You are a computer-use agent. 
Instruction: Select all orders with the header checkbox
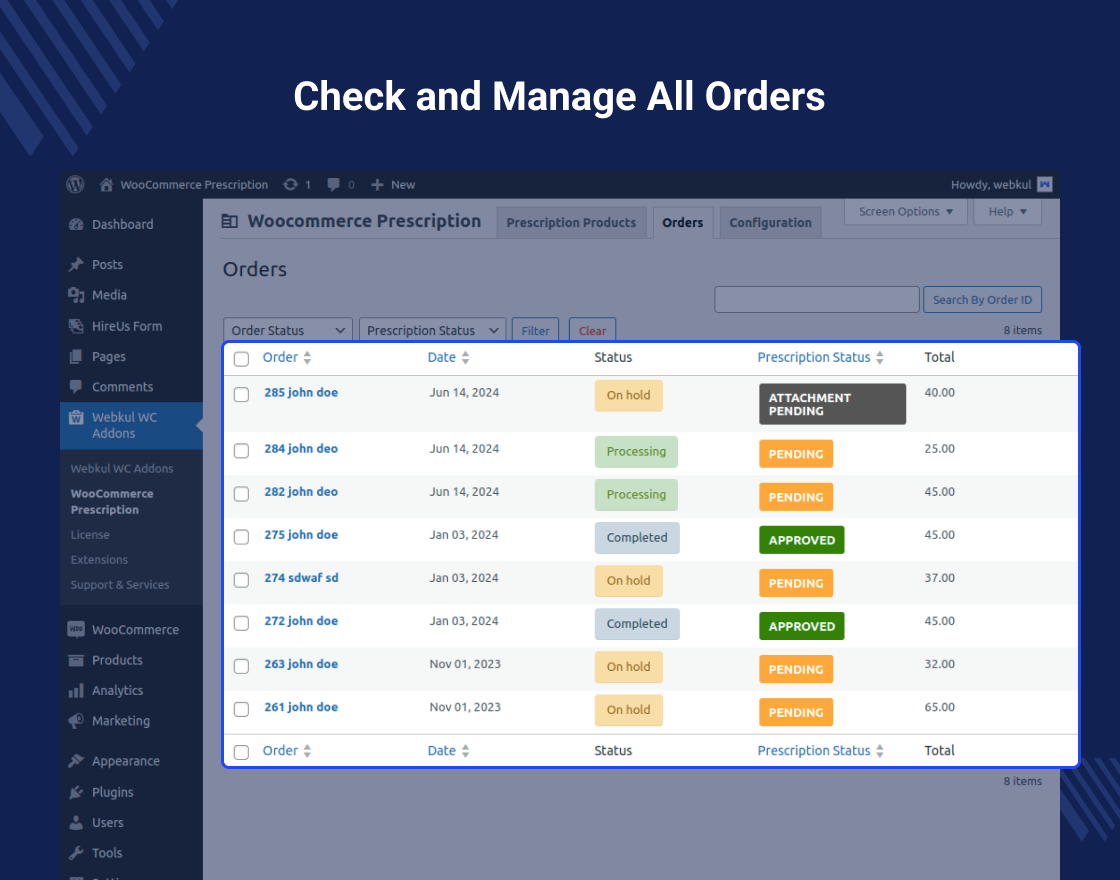pyautogui.click(x=241, y=358)
